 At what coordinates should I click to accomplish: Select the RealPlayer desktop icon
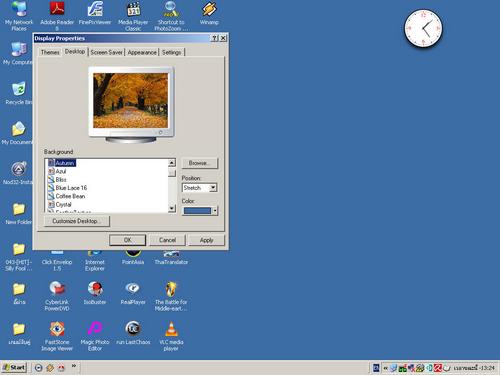(133, 293)
